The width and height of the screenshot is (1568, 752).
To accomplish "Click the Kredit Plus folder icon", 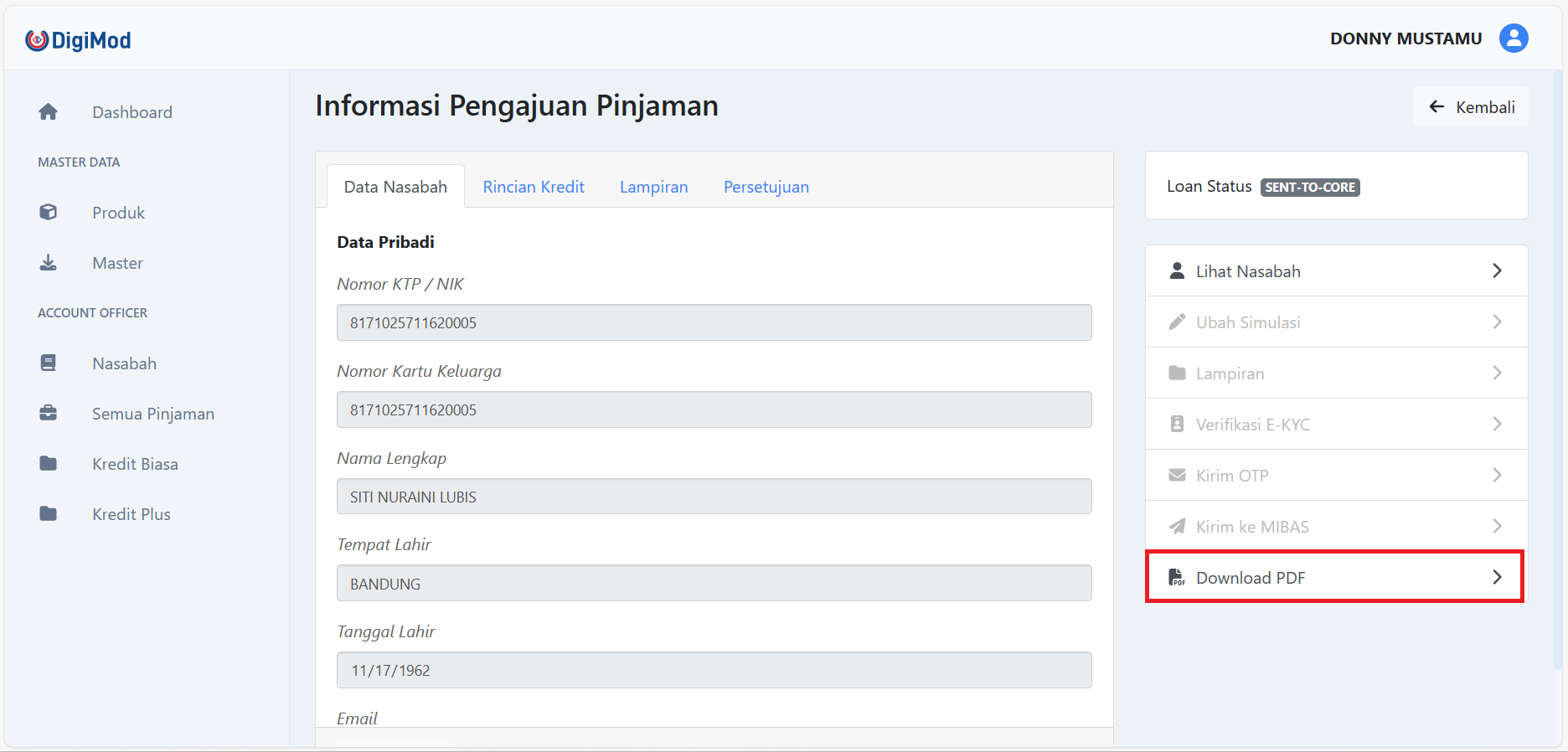I will pyautogui.click(x=49, y=514).
